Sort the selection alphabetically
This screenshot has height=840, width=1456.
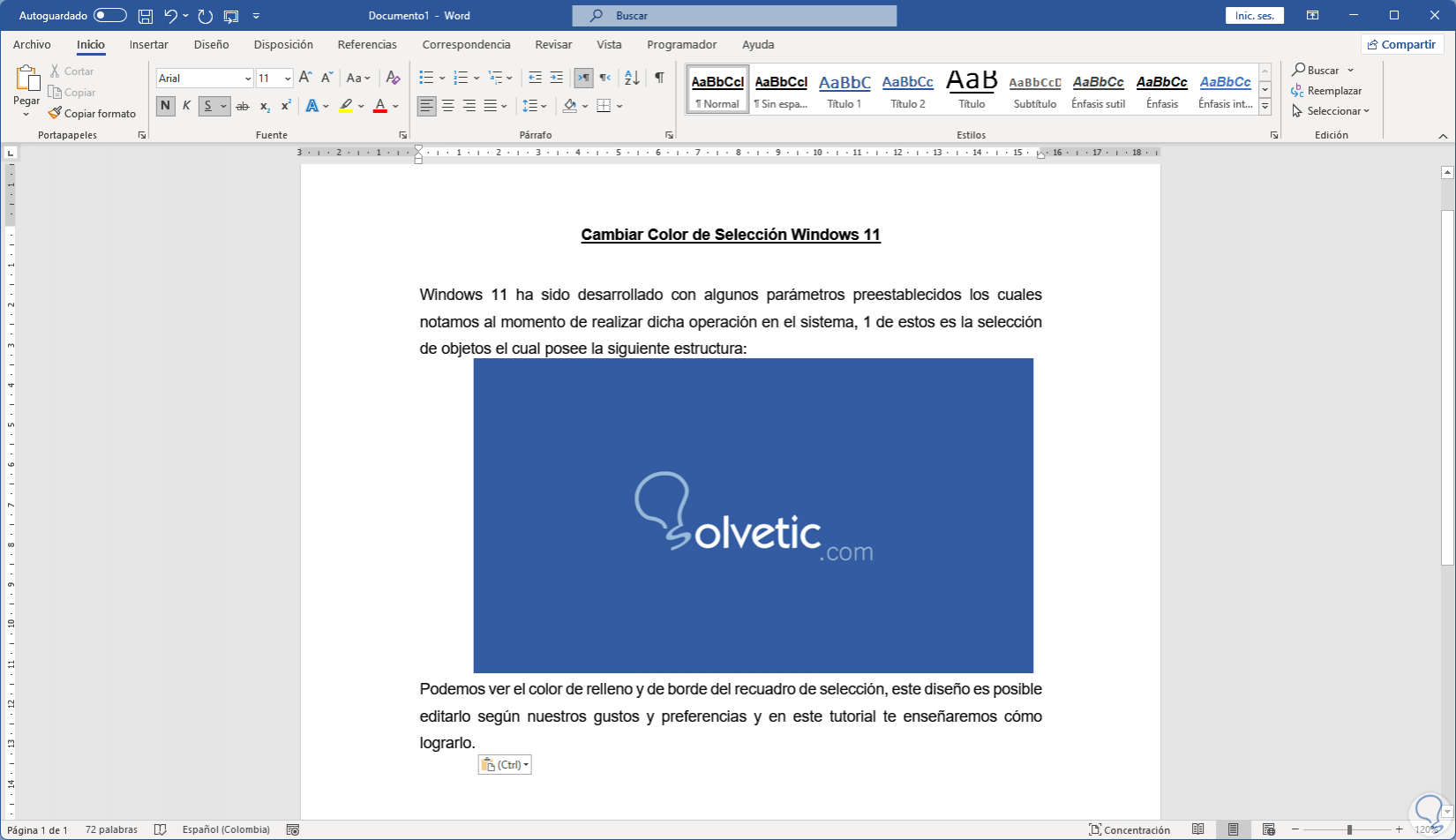tap(632, 78)
